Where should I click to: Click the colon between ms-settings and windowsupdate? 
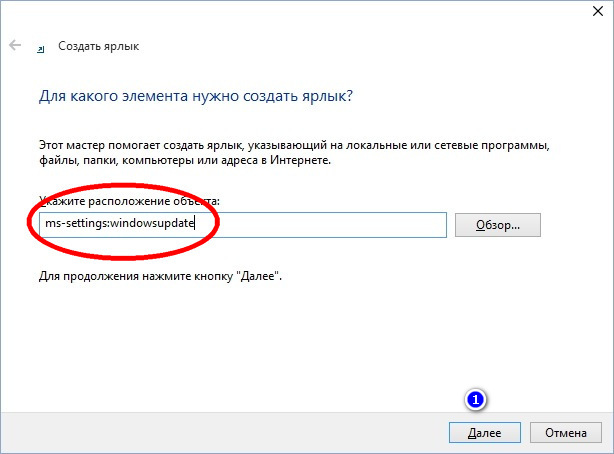(110, 224)
